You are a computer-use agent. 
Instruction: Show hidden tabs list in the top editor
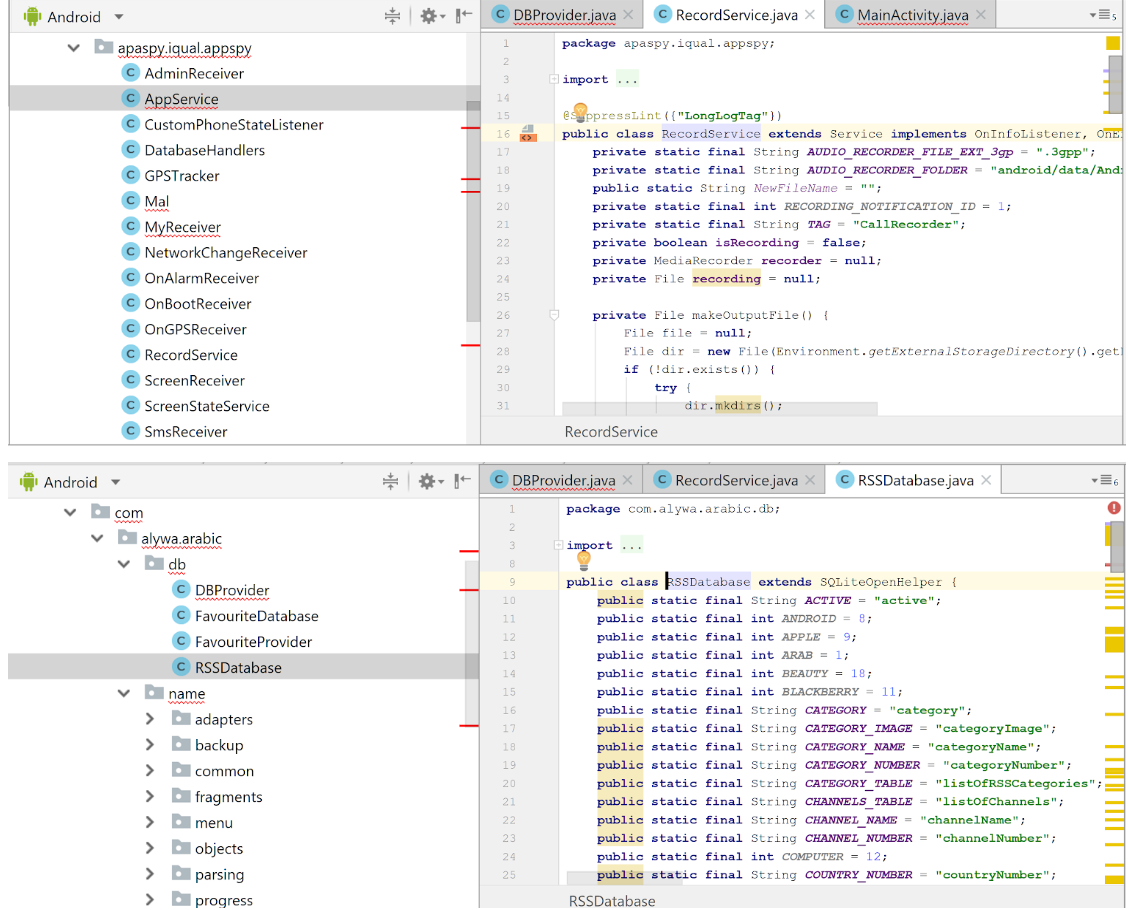coord(1104,15)
